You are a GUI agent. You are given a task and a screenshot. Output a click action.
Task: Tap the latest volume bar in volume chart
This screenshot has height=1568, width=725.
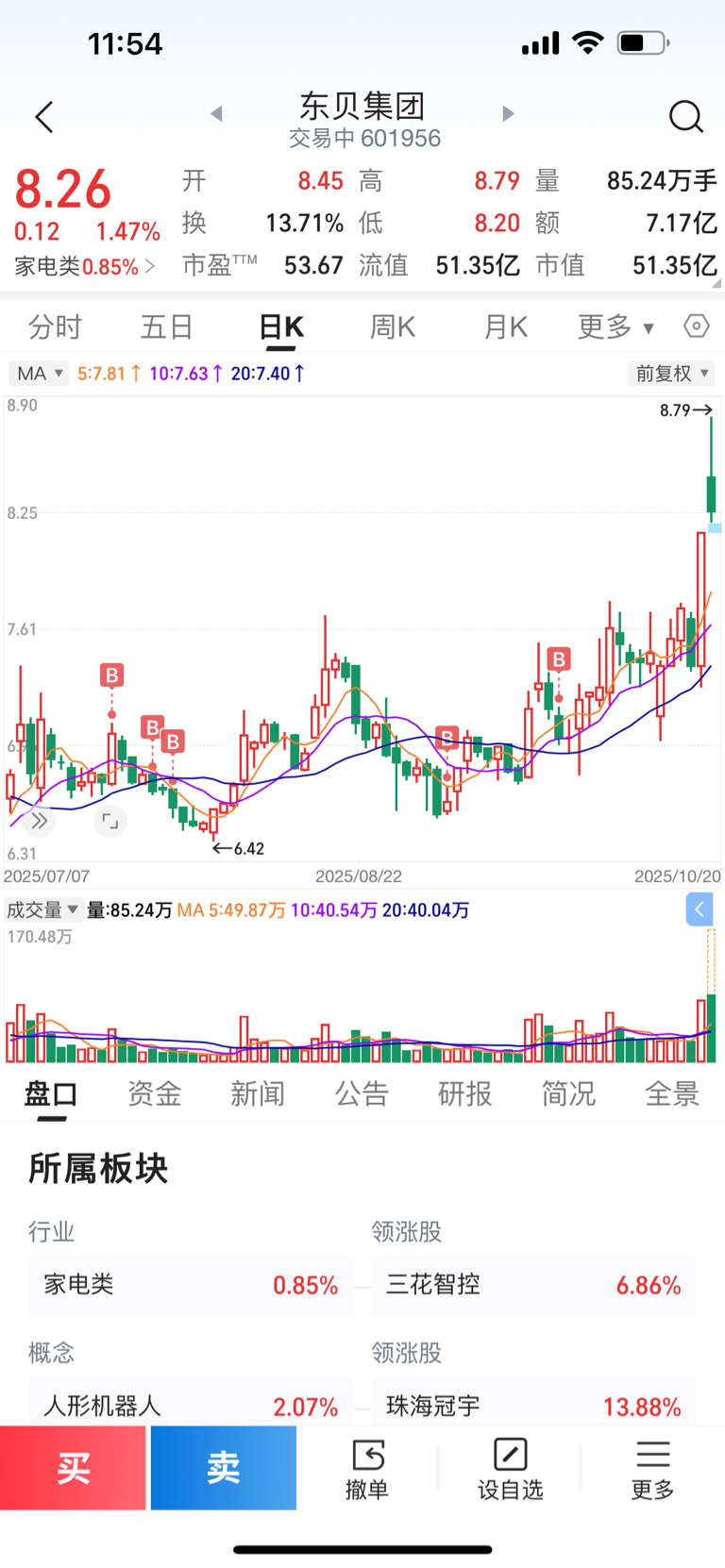(712, 1028)
